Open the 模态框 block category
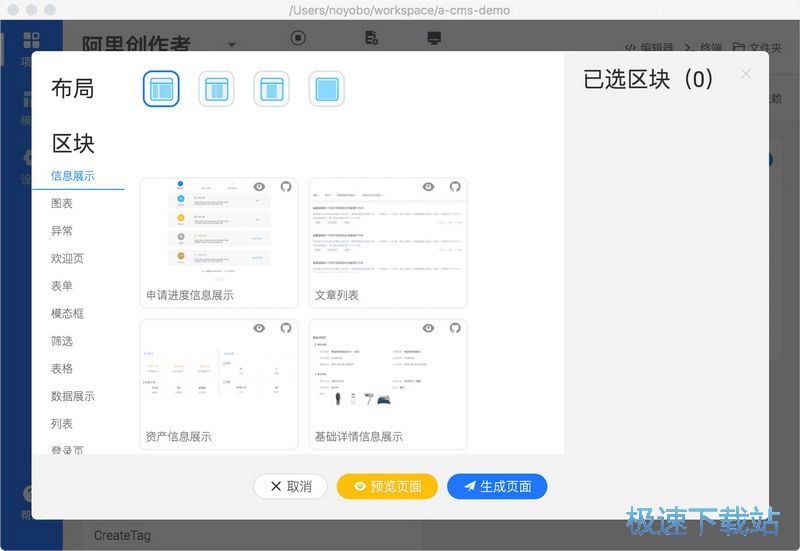Image resolution: width=800 pixels, height=551 pixels. pyautogui.click(x=67, y=314)
